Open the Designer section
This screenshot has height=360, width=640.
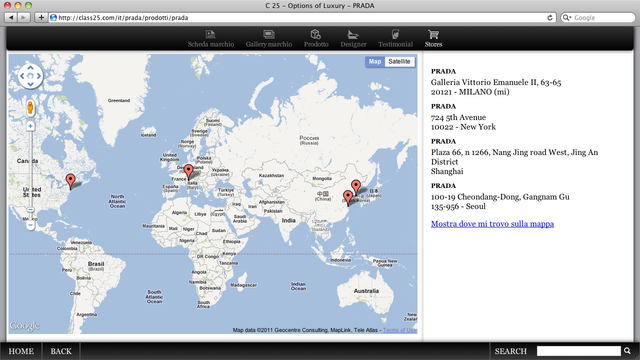[353, 39]
